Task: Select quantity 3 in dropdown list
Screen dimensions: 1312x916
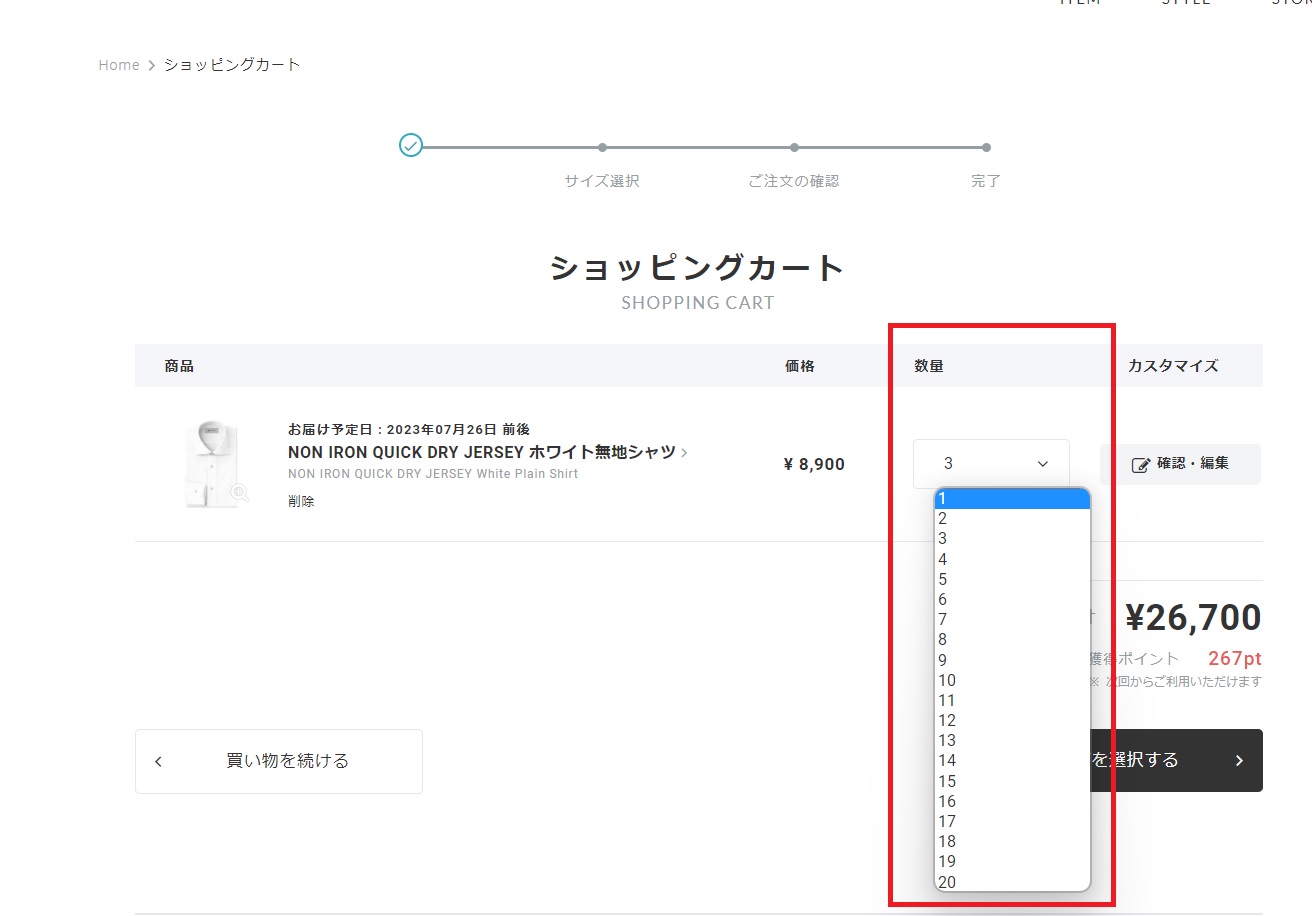Action: tap(1012, 538)
